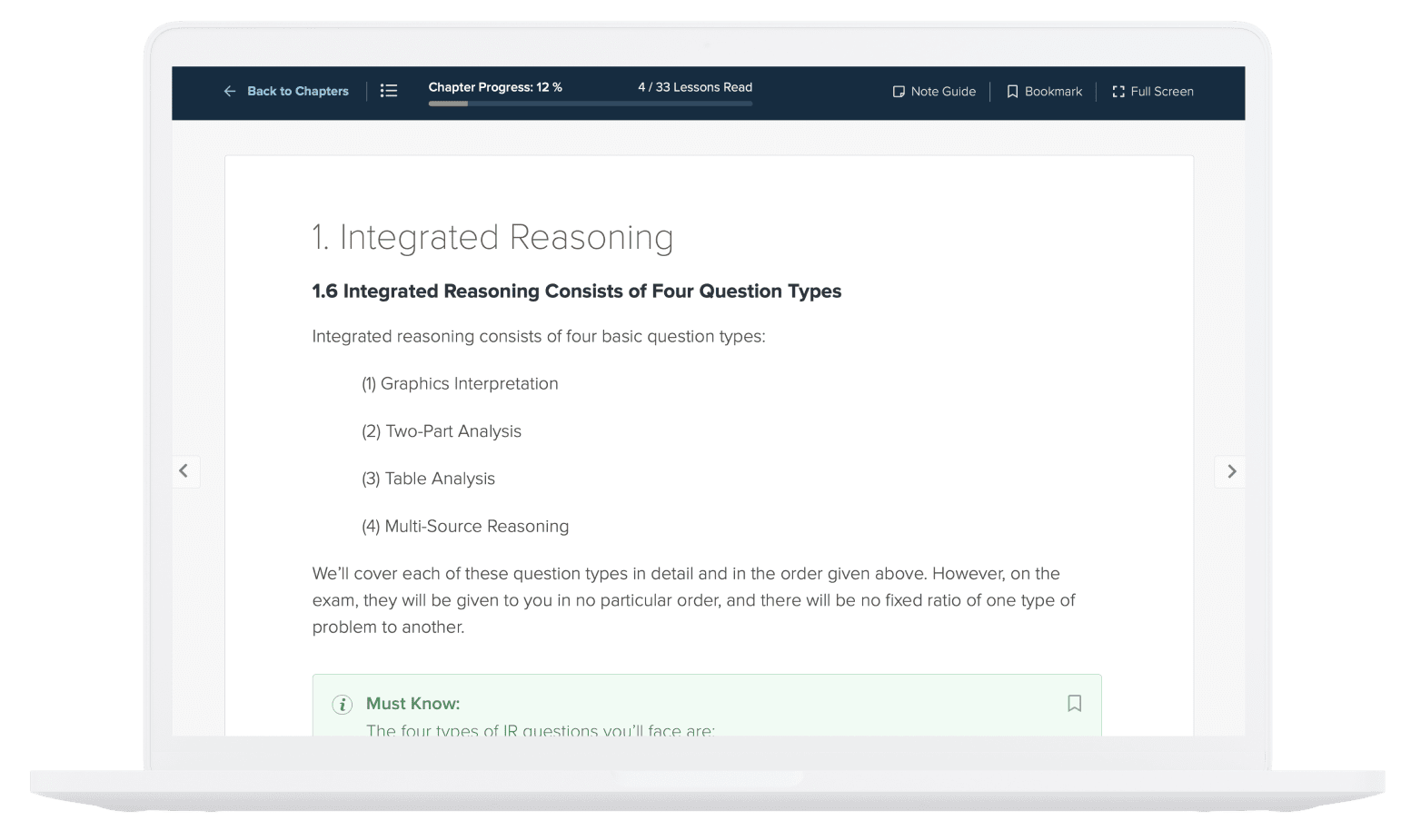
Task: Click the Back to Chapters menu item
Action: [297, 91]
